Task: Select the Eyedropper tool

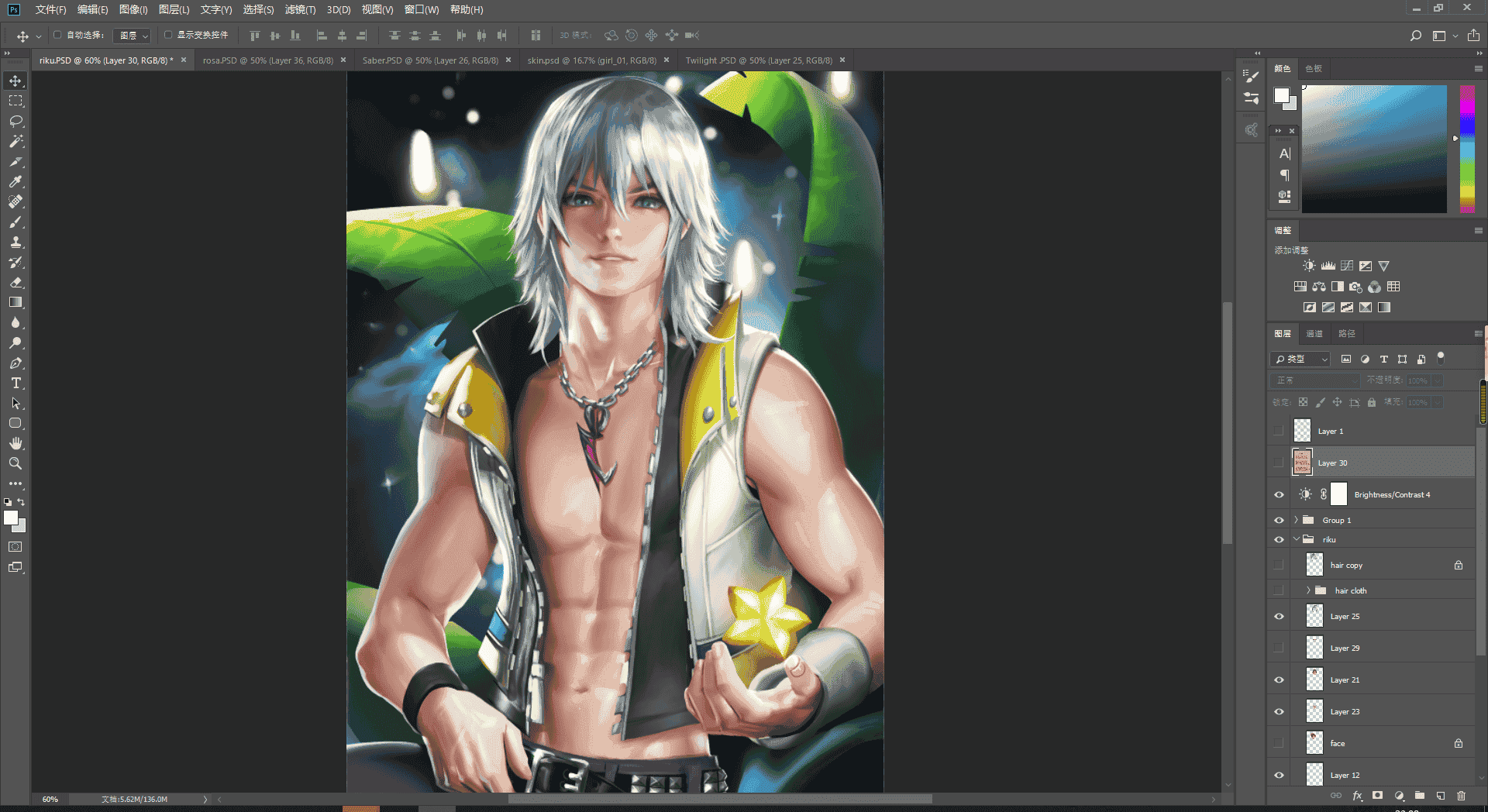Action: tap(15, 182)
